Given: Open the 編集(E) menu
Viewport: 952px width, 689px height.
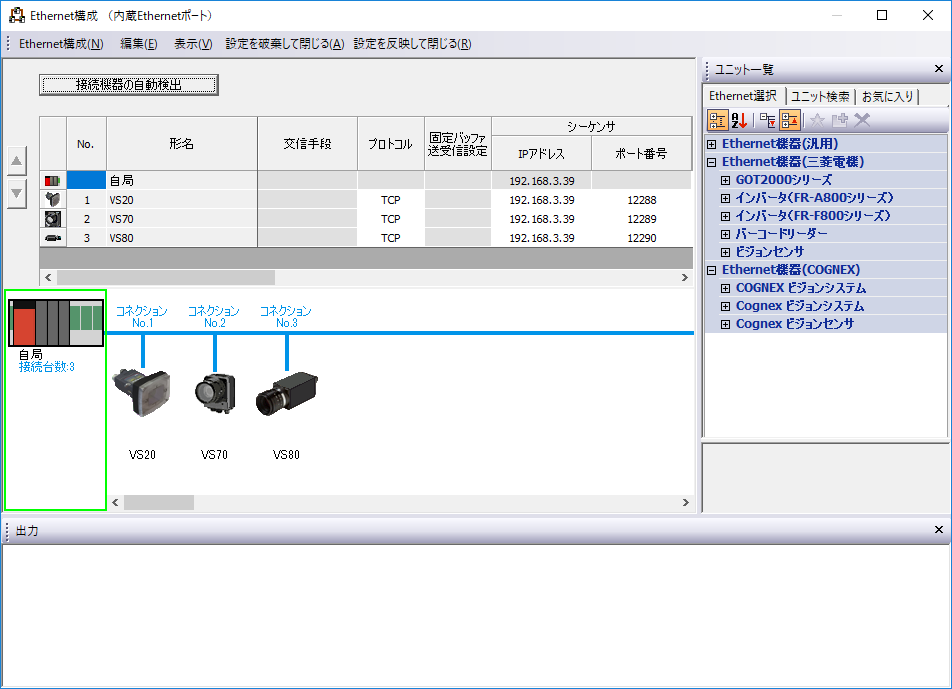Looking at the screenshot, I should pyautogui.click(x=138, y=44).
